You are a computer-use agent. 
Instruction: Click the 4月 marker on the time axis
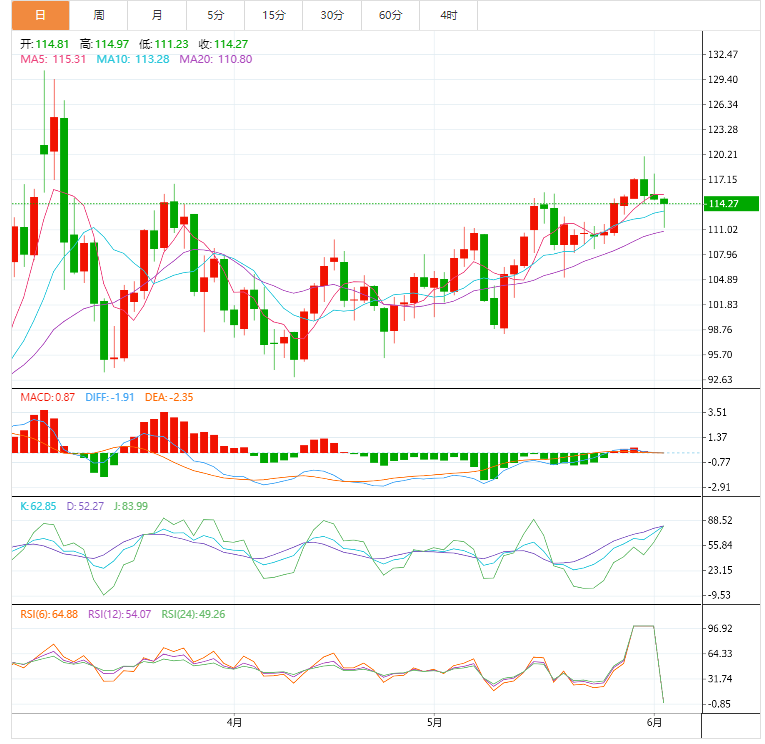235,723
